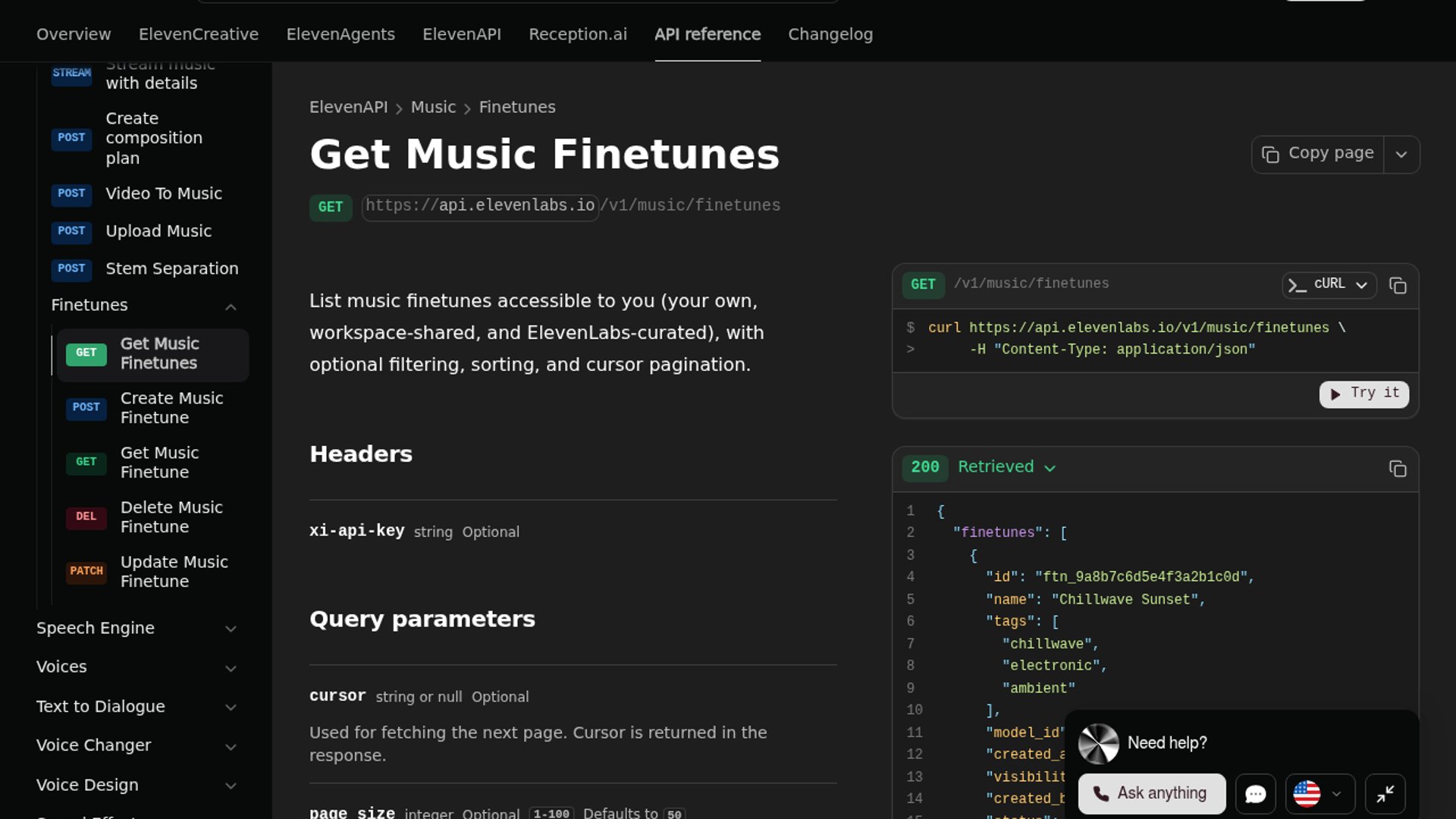Image resolution: width=1456 pixels, height=819 pixels.
Task: Go to ElevenAPI breadcrumb link
Action: click(x=348, y=108)
